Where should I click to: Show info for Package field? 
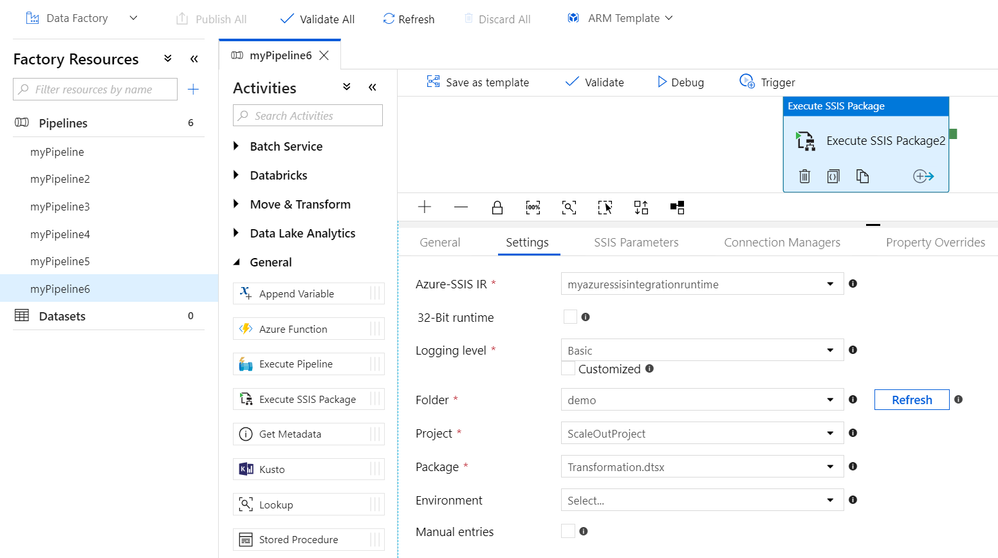click(853, 466)
